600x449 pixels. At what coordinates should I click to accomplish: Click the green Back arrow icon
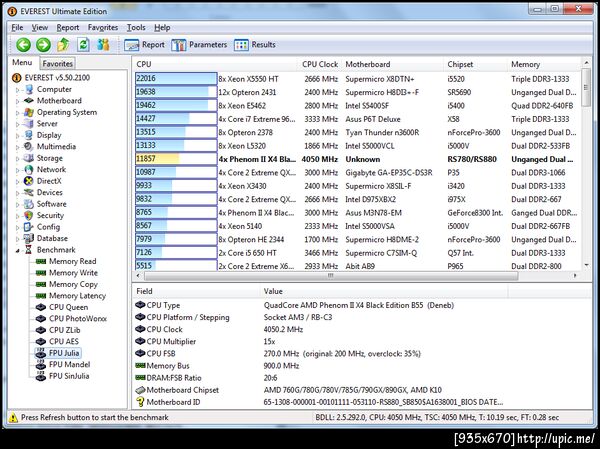click(23, 45)
